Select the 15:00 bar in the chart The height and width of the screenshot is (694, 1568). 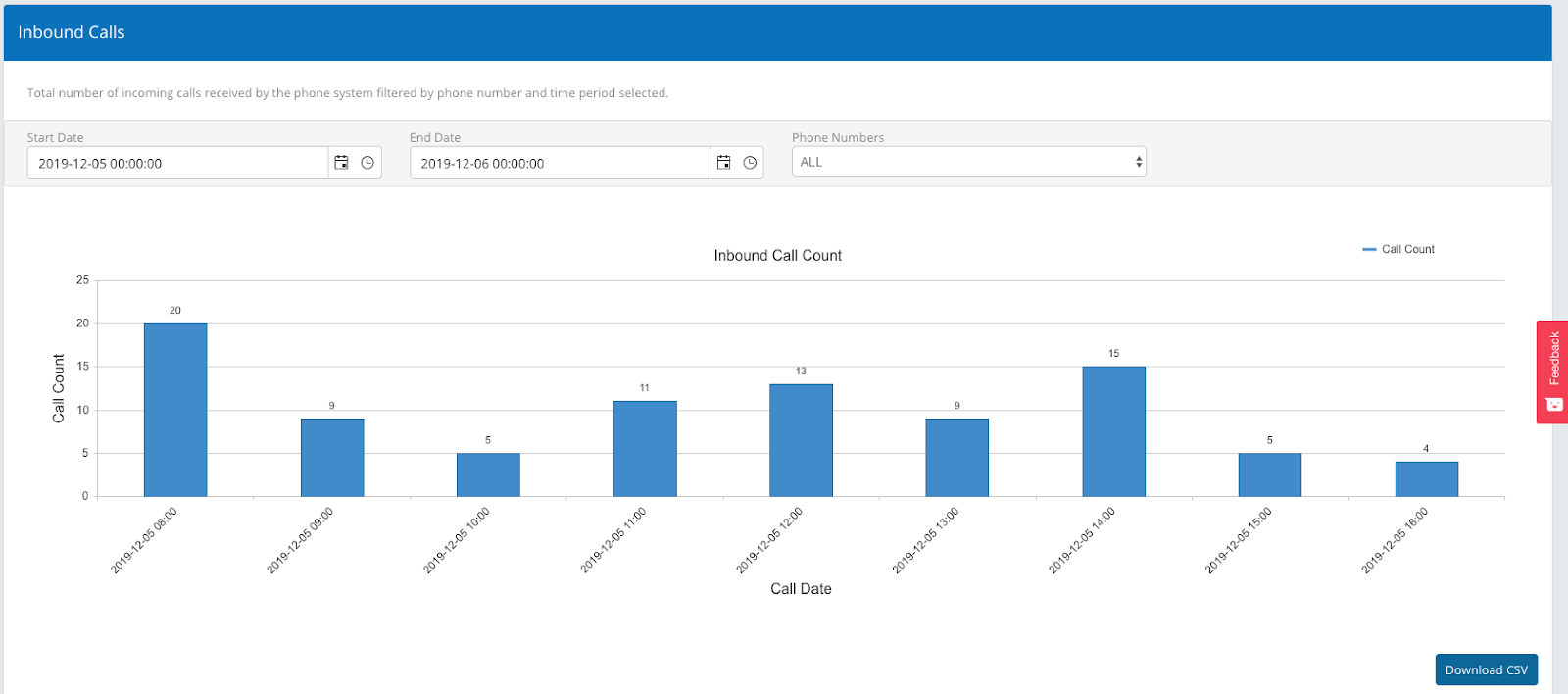tap(1270, 474)
